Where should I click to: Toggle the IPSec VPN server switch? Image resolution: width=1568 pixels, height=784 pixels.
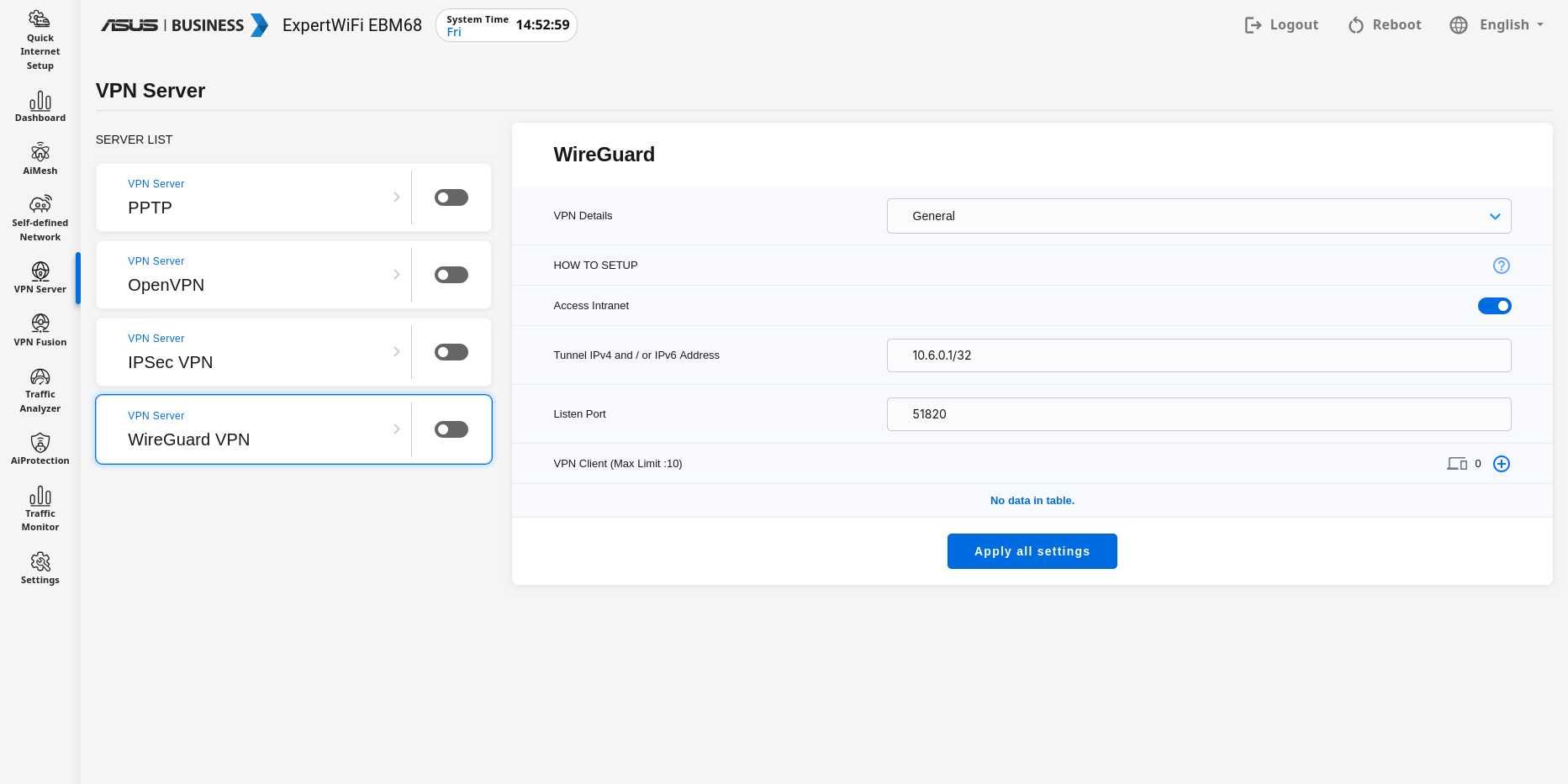[451, 352]
